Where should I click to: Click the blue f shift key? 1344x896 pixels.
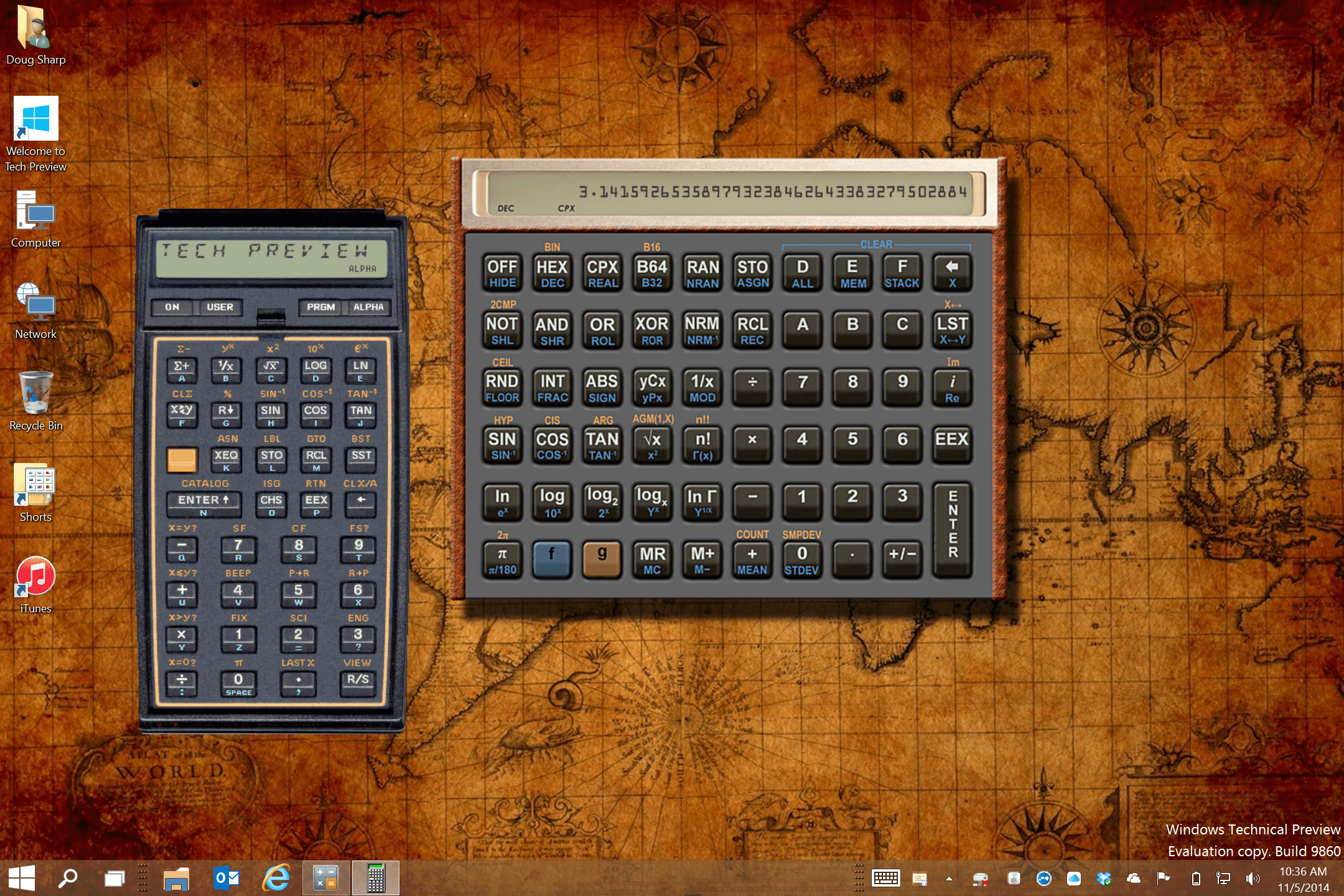coord(552,559)
